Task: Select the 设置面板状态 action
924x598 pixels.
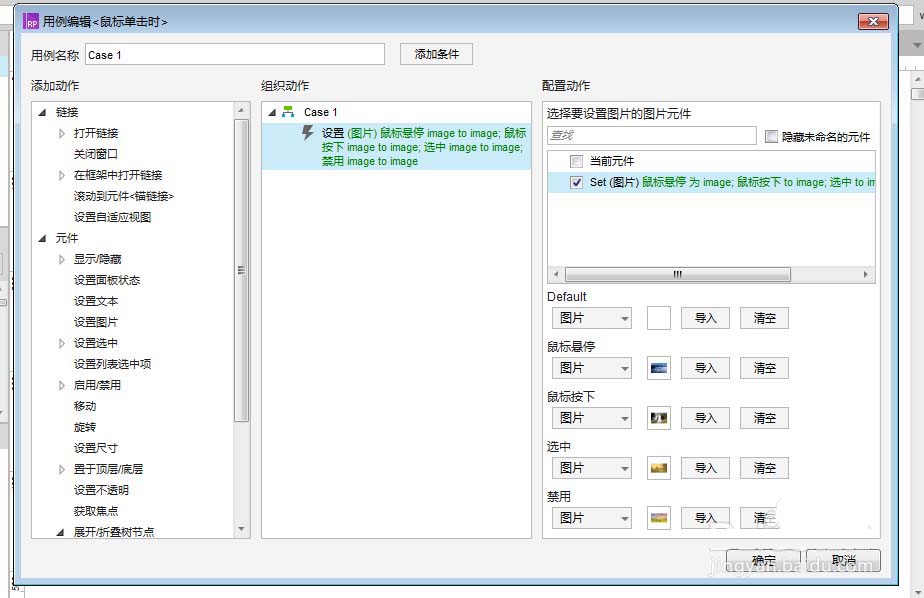Action: 107,280
